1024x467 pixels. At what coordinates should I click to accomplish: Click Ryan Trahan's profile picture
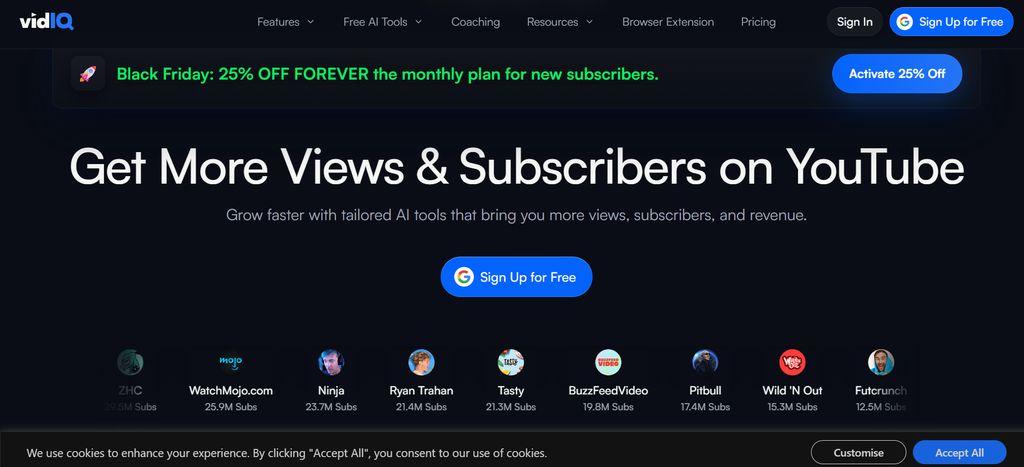tap(421, 362)
